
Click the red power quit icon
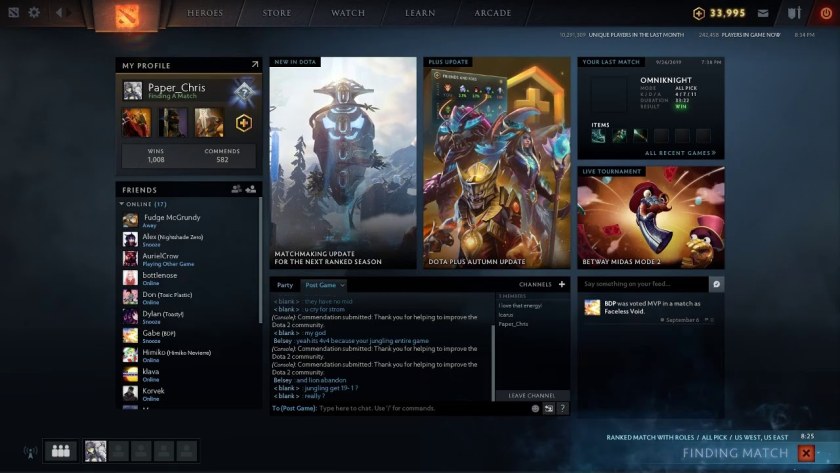[x=826, y=13]
